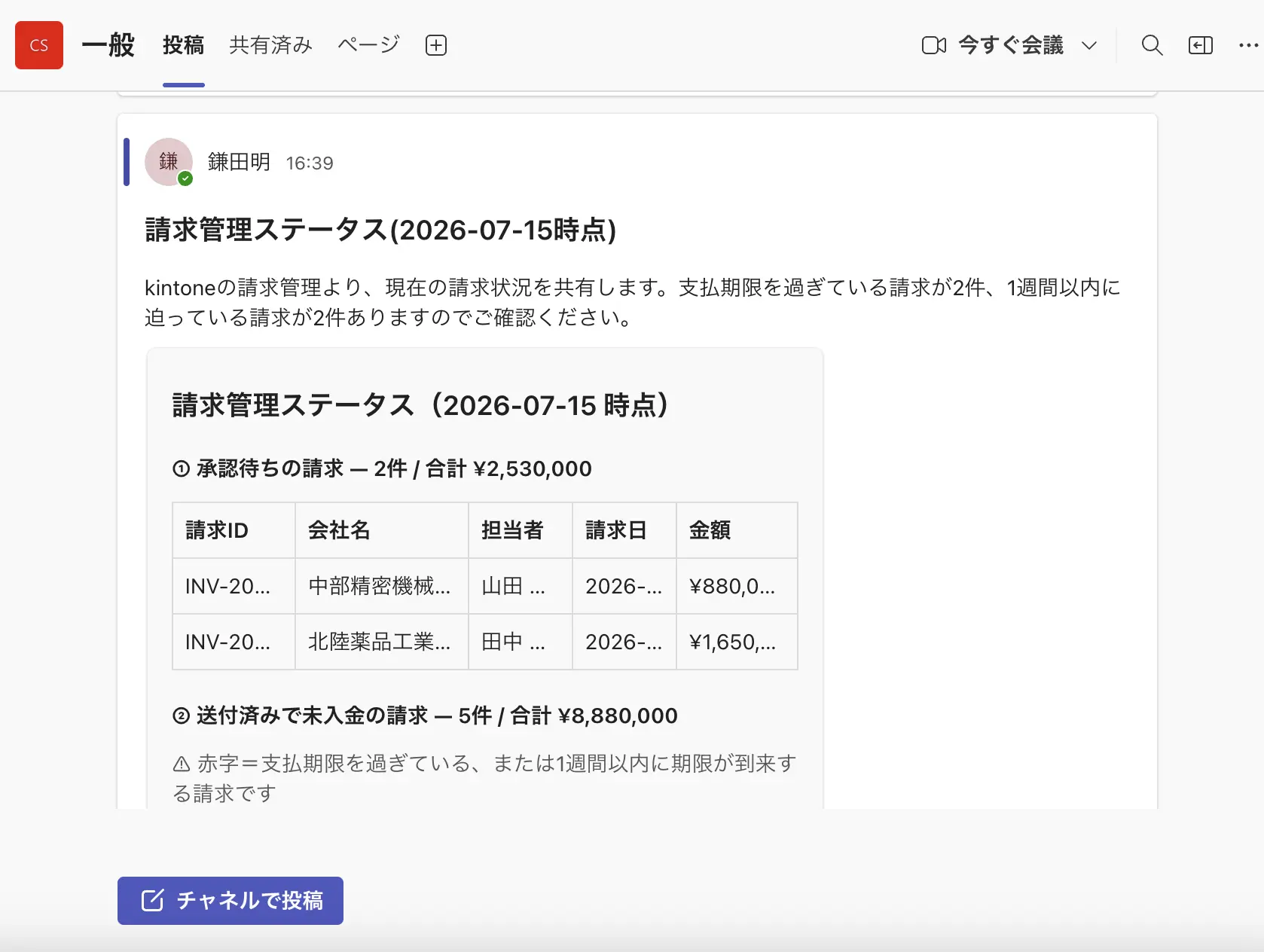Open more options ellipsis menu

coord(1248,45)
